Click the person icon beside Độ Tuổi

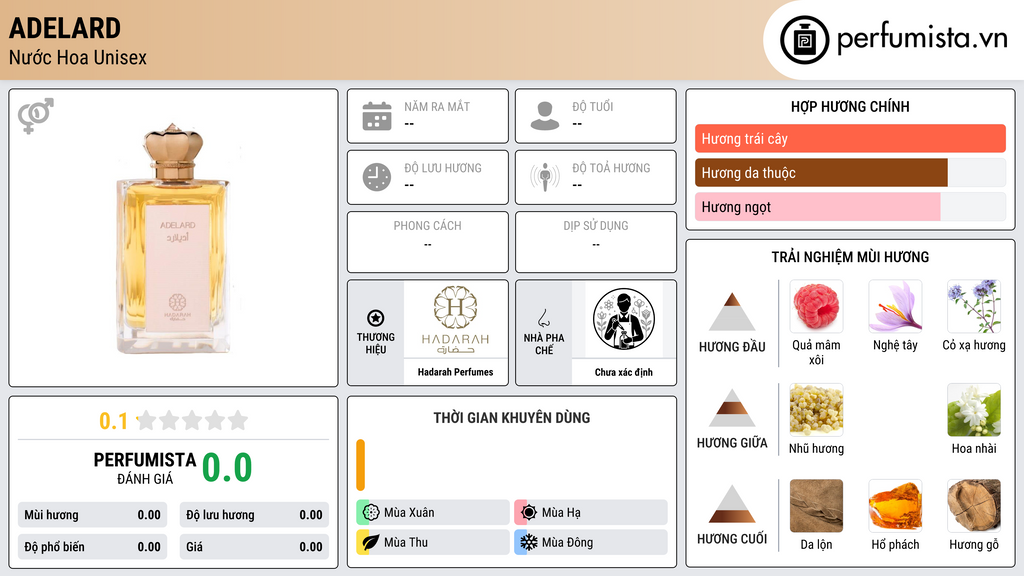pos(545,116)
